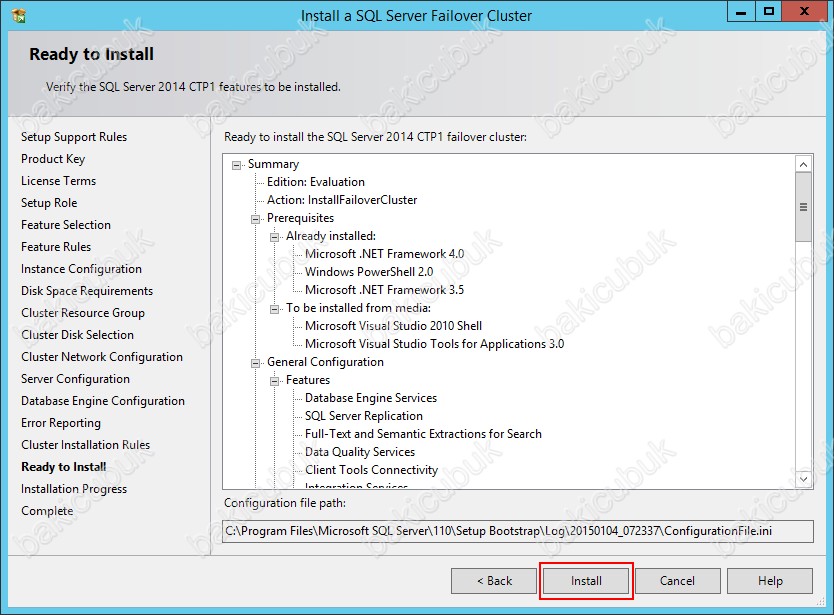Select Full-Text and Semantic Extractions for Search
Screen dimensions: 834x615
[x=423, y=434]
